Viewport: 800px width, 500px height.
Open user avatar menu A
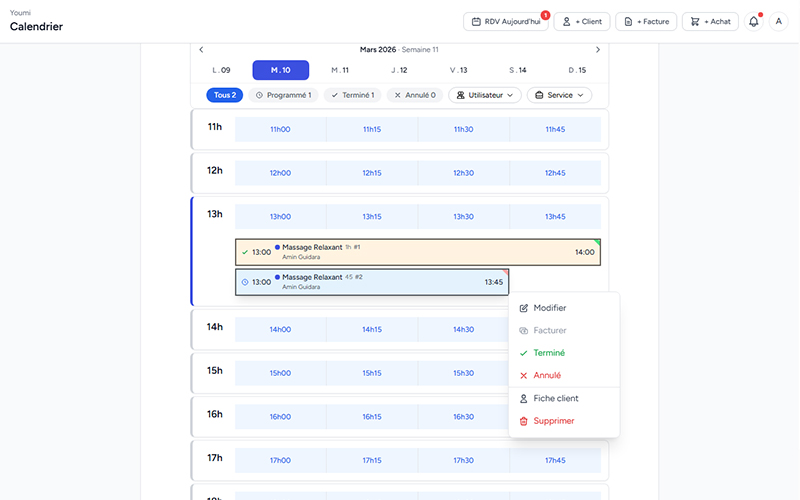pyautogui.click(x=779, y=21)
